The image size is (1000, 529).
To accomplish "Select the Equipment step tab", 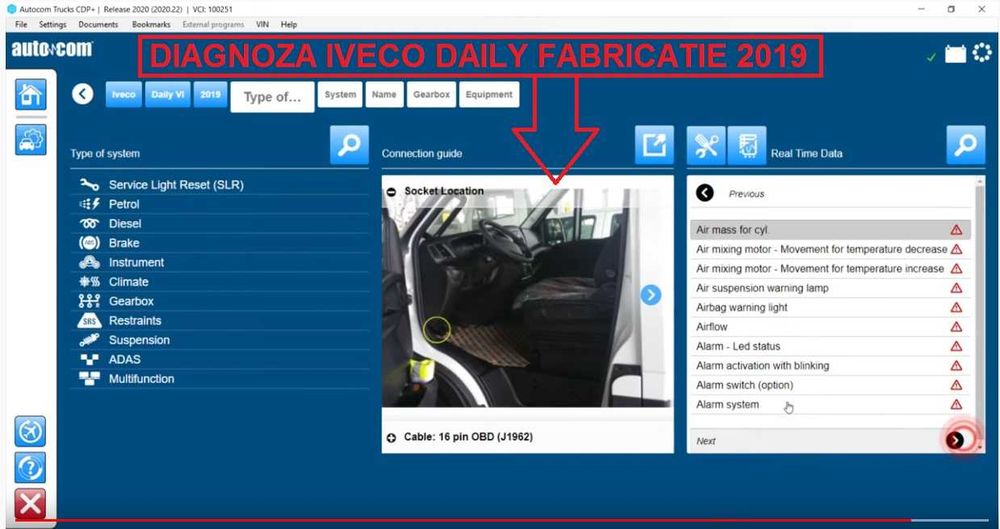I will point(489,94).
